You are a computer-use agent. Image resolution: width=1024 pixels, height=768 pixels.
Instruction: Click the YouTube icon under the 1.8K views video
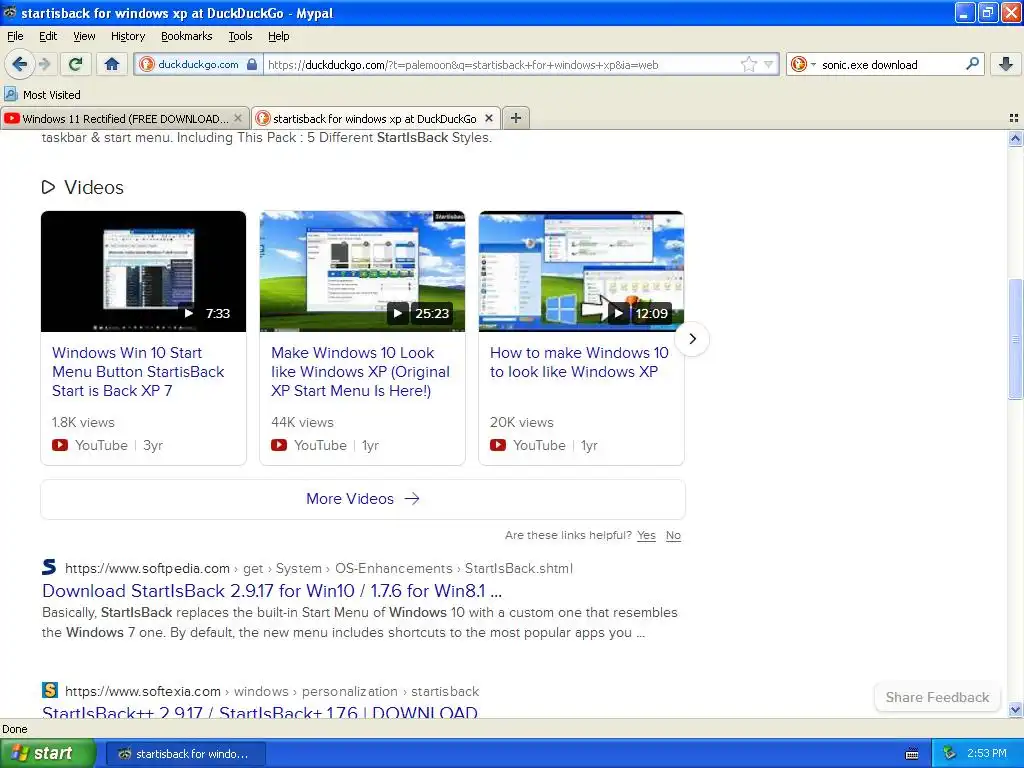tap(59, 445)
